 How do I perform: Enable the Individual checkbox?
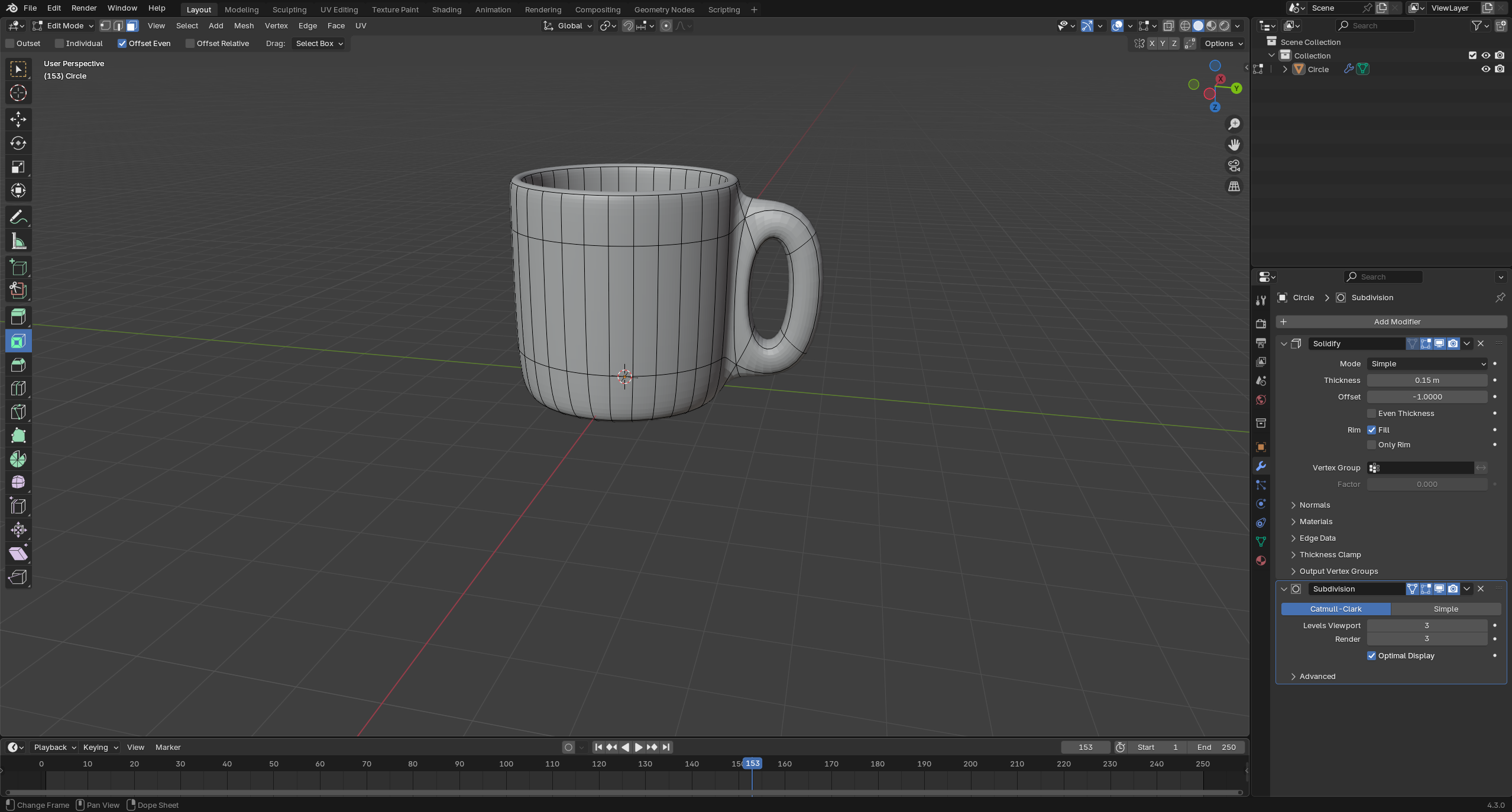point(59,43)
